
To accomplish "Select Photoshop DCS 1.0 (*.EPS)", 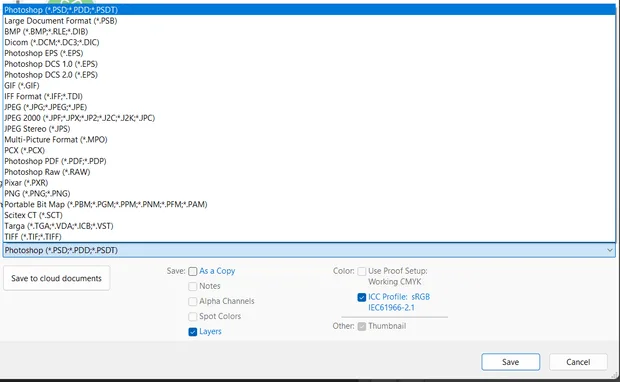I will tap(309, 64).
